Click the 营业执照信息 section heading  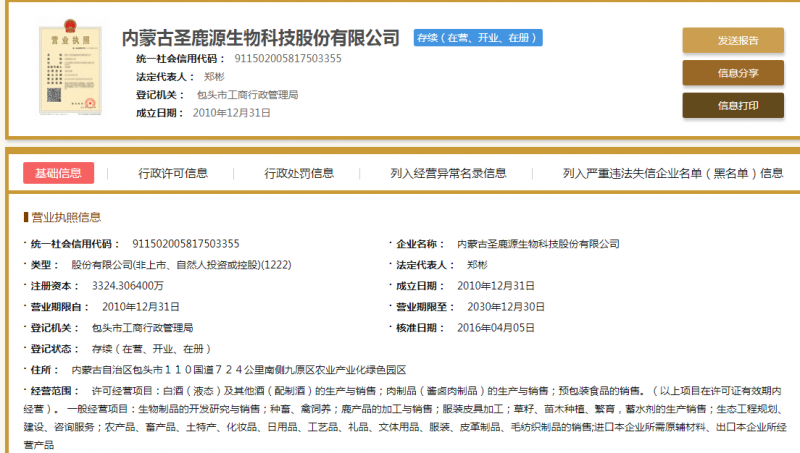[66, 217]
